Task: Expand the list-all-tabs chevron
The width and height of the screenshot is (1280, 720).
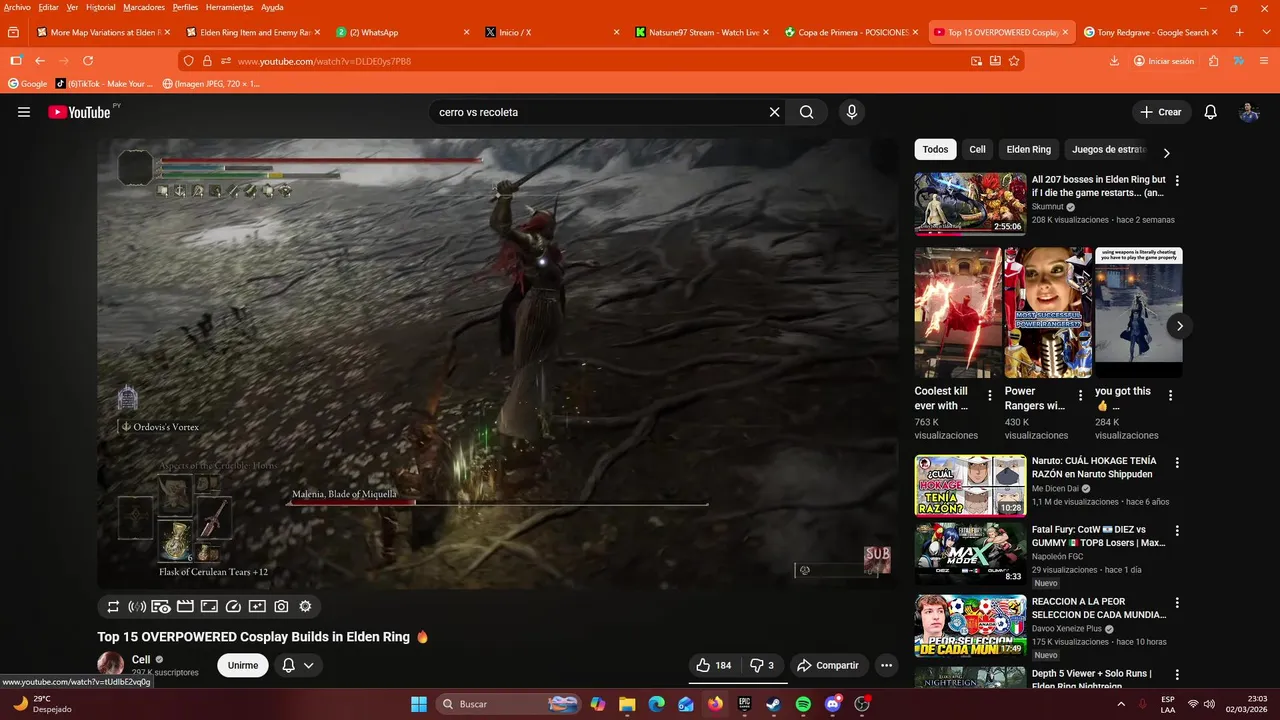Action: point(1264,32)
